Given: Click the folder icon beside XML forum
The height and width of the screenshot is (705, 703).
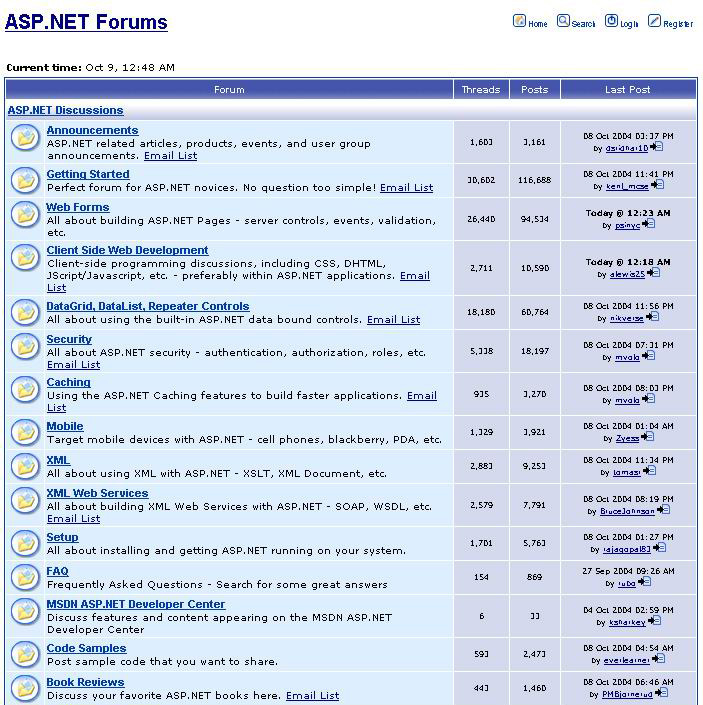Looking at the screenshot, I should click(25, 466).
